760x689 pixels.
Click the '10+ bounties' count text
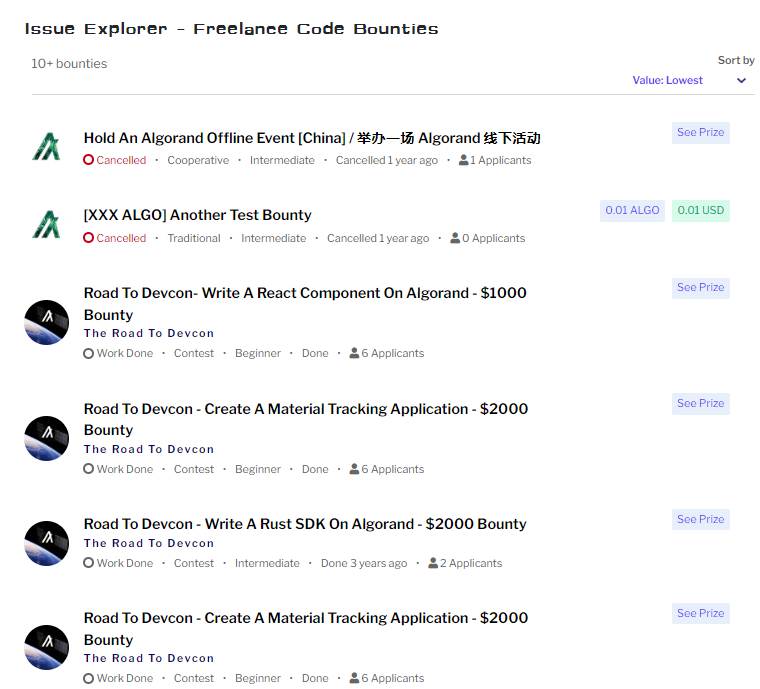69,63
